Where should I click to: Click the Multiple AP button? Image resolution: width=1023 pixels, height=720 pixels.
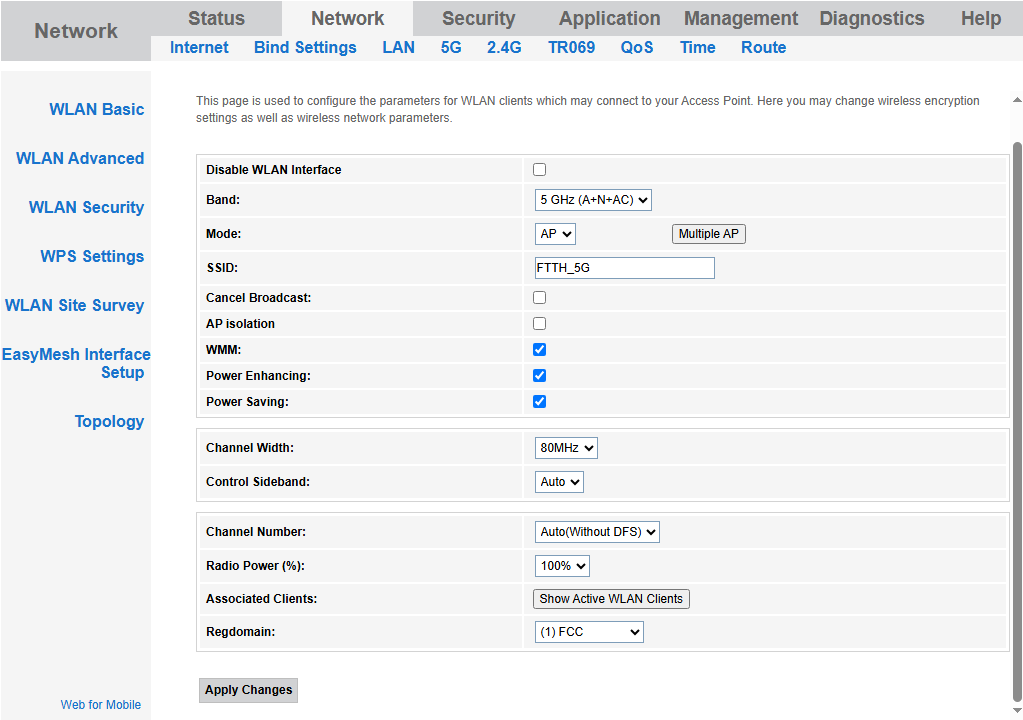708,234
